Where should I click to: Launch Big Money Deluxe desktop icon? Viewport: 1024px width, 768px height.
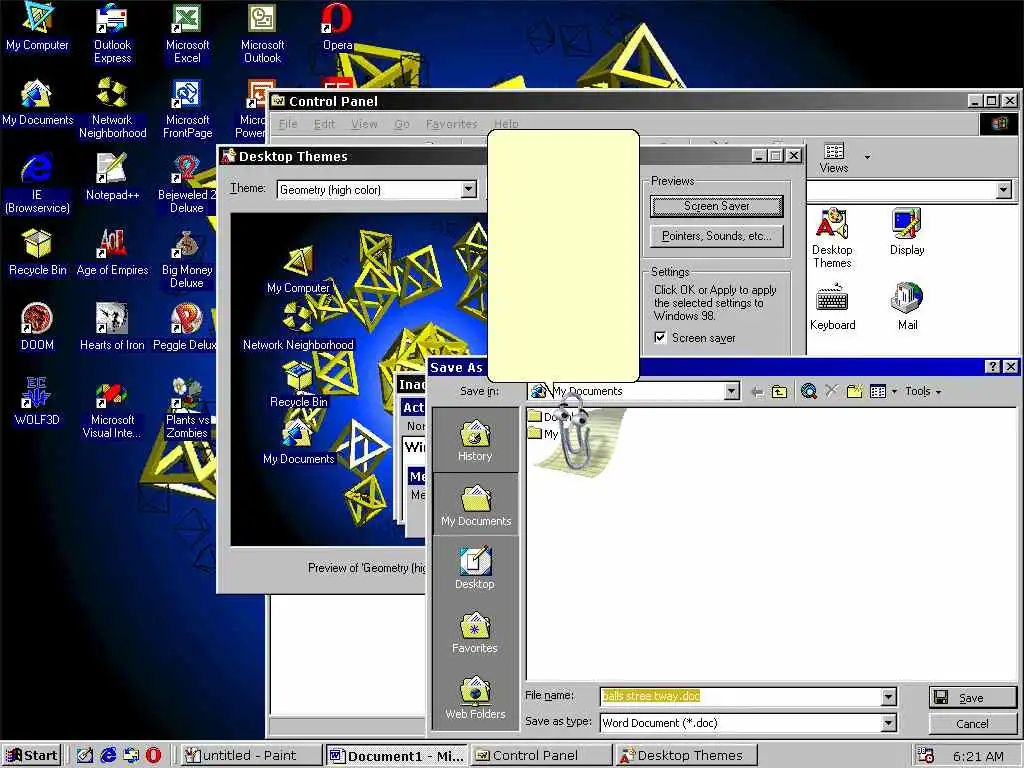[x=187, y=258]
